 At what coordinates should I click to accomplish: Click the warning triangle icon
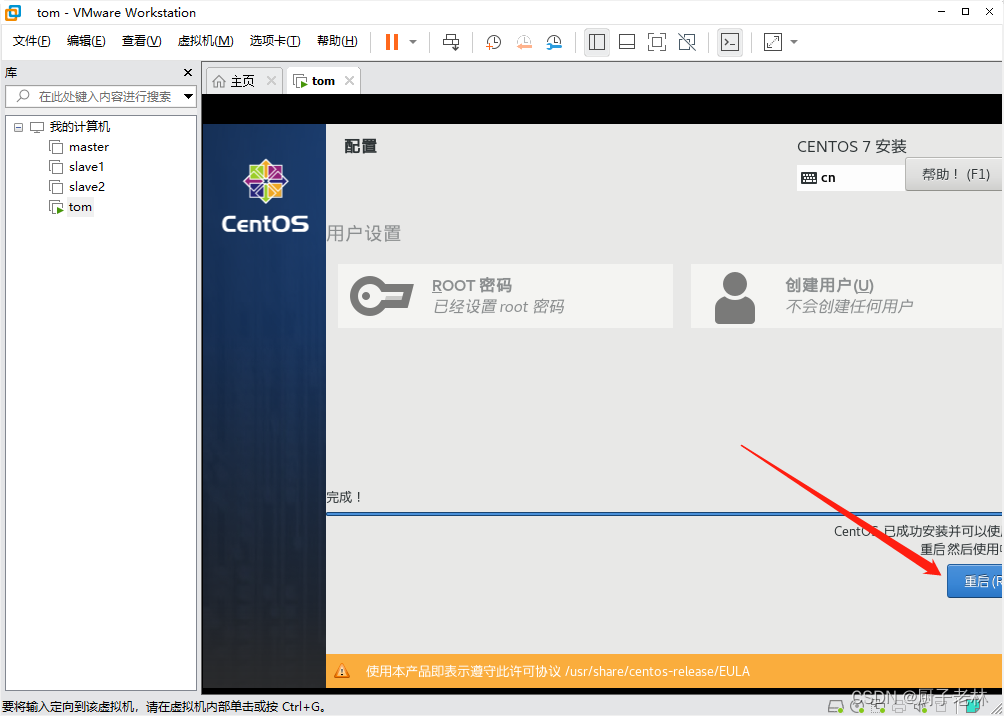tap(343, 671)
